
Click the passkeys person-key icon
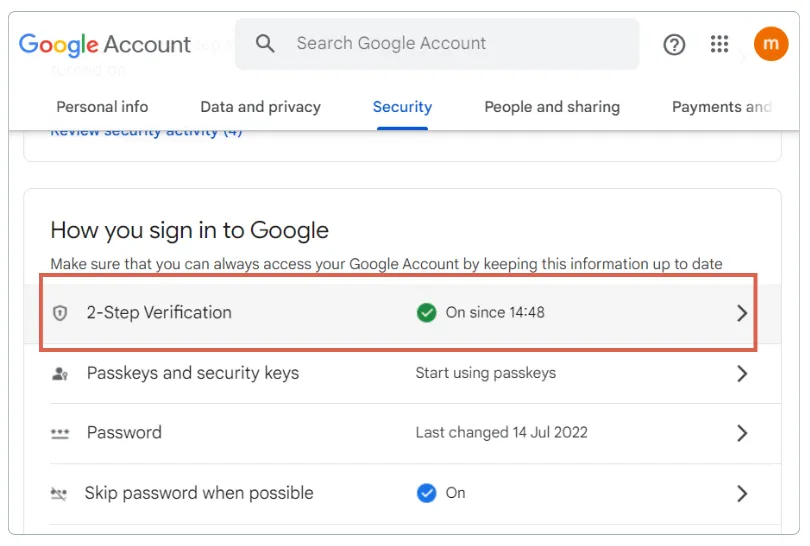[60, 374]
